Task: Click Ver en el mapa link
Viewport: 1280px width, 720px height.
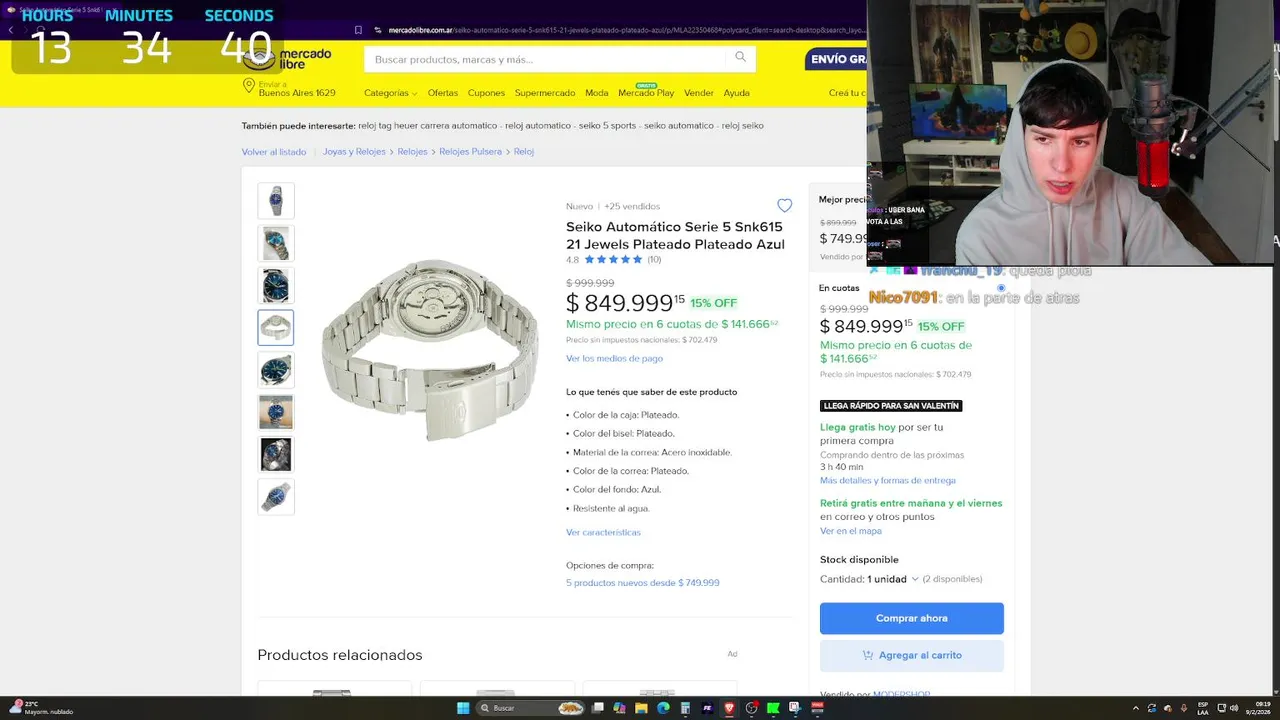Action: tap(851, 531)
